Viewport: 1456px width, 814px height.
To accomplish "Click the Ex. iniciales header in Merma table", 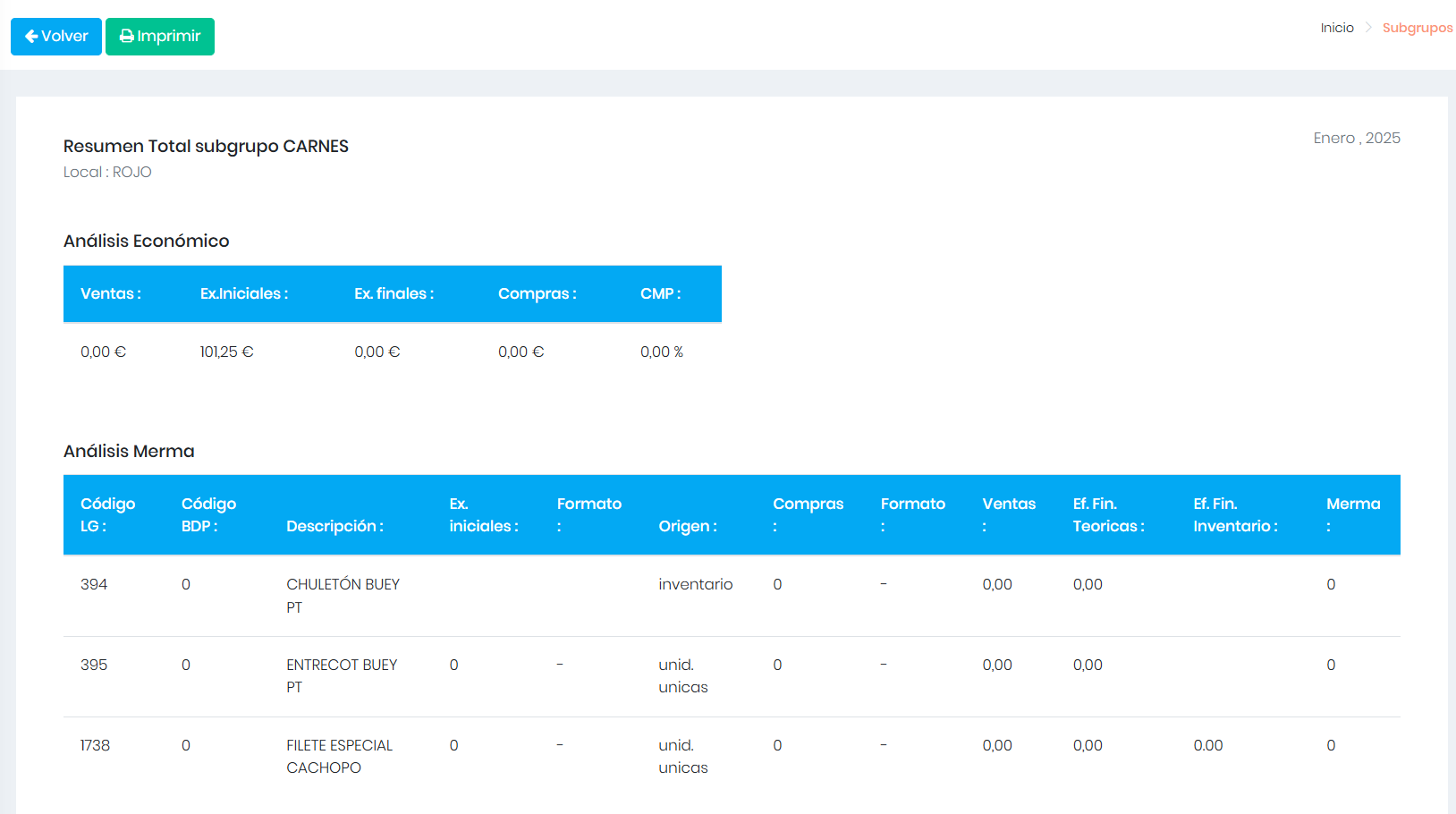I will point(484,515).
